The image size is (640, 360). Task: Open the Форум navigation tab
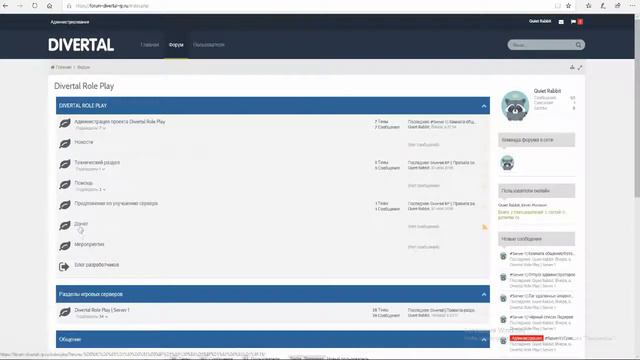pyautogui.click(x=176, y=45)
